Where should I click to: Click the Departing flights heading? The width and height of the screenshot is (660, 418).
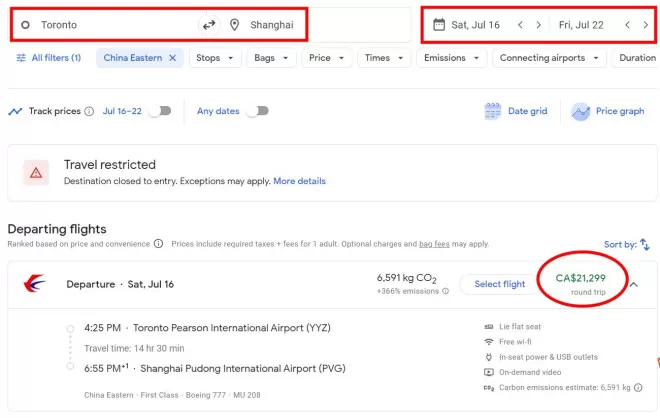(x=57, y=229)
